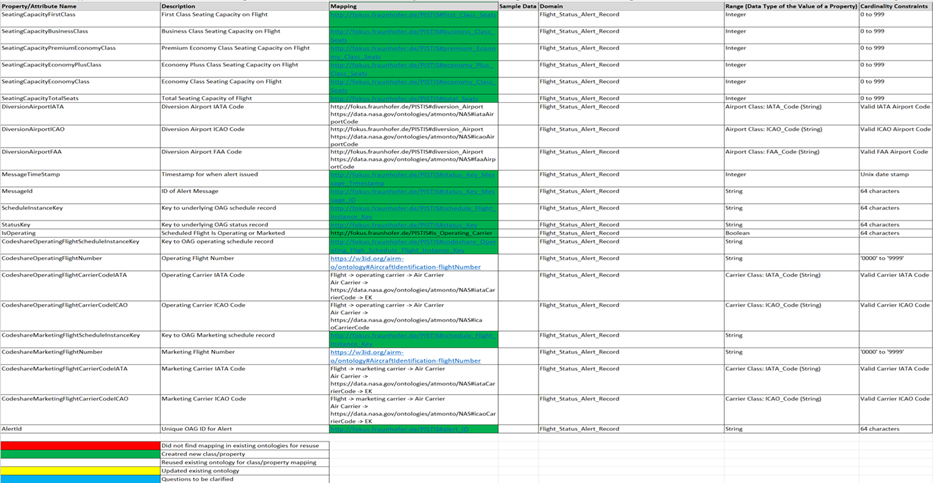Select the is_Operating_Carrier mapping cell
The image size is (933, 486).
coord(414,233)
